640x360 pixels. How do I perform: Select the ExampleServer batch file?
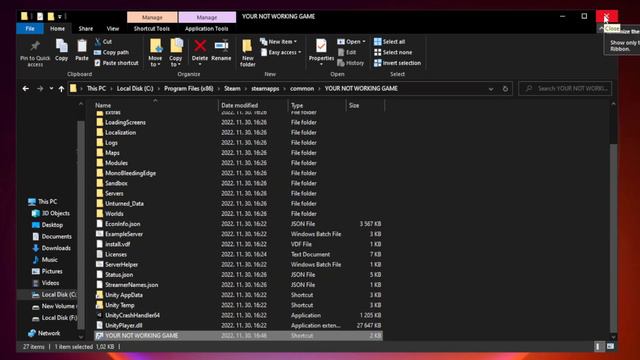click(x=124, y=234)
